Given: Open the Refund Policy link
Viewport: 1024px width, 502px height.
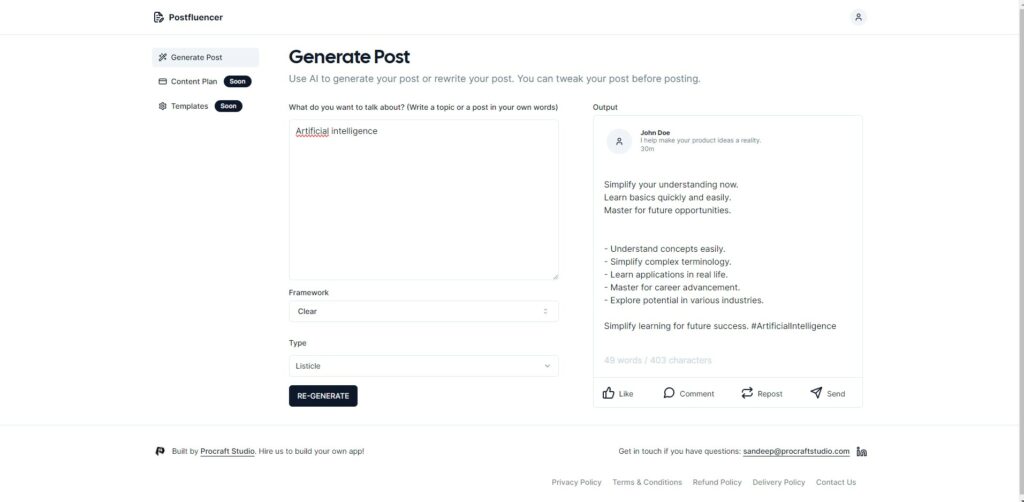Looking at the screenshot, I should point(717,482).
